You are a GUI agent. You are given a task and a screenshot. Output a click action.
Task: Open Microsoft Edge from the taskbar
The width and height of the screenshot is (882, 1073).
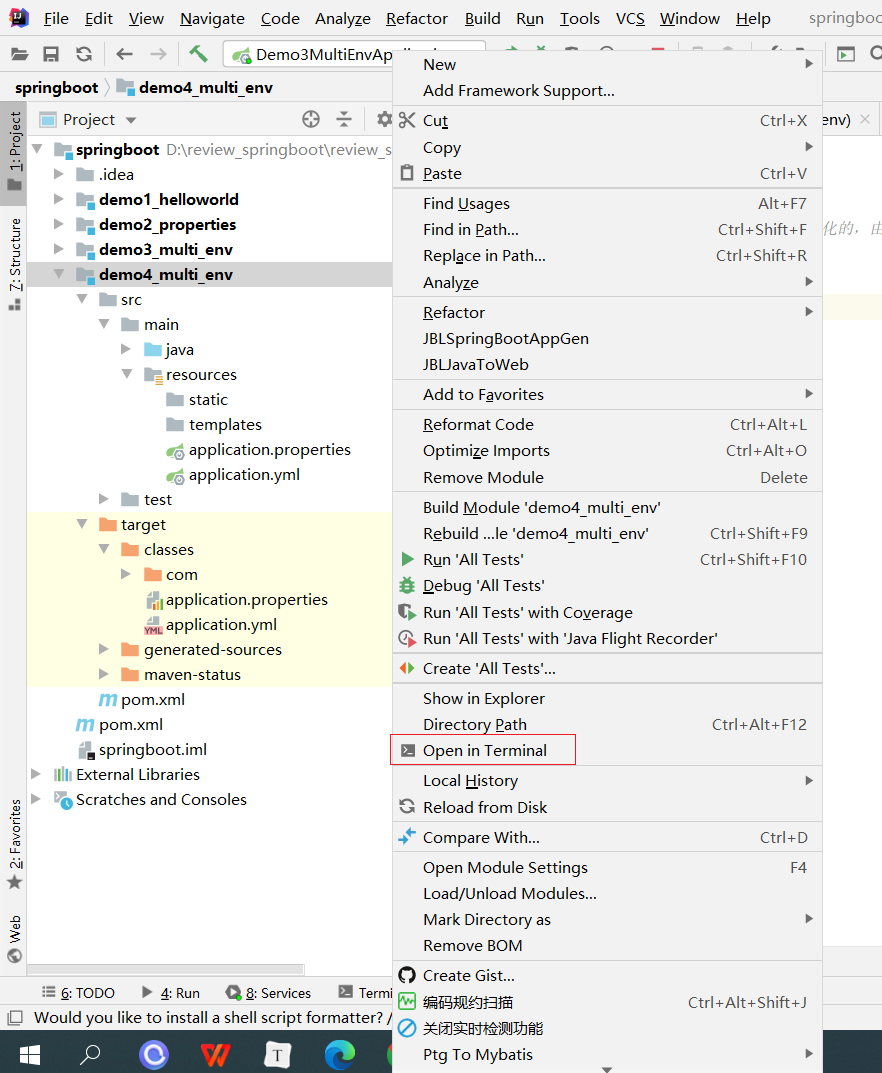[x=340, y=1053]
